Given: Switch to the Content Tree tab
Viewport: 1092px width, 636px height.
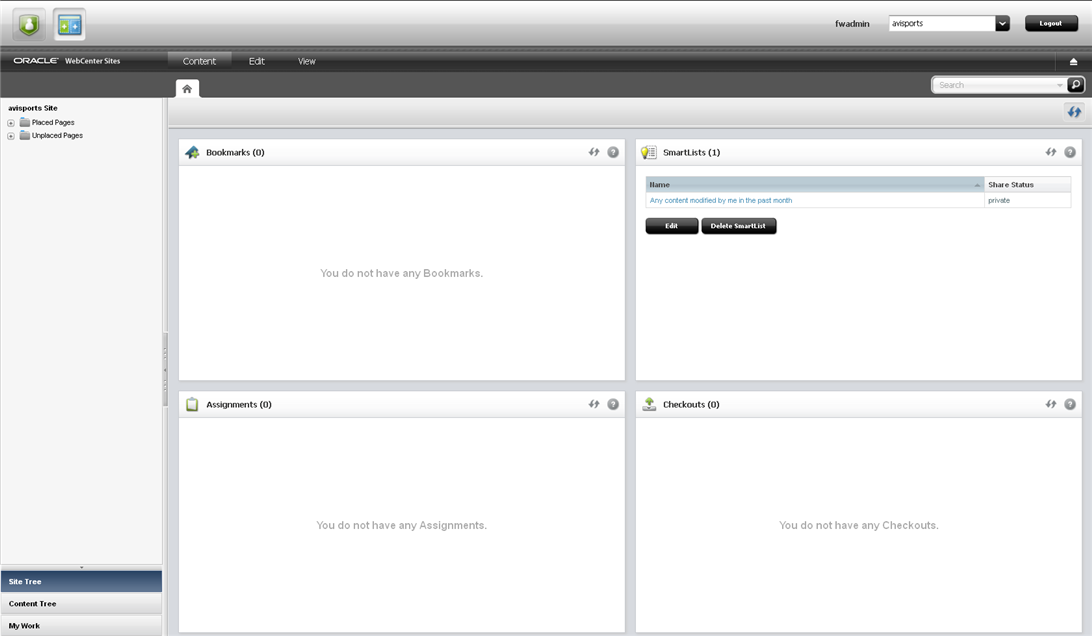Looking at the screenshot, I should [x=81, y=603].
